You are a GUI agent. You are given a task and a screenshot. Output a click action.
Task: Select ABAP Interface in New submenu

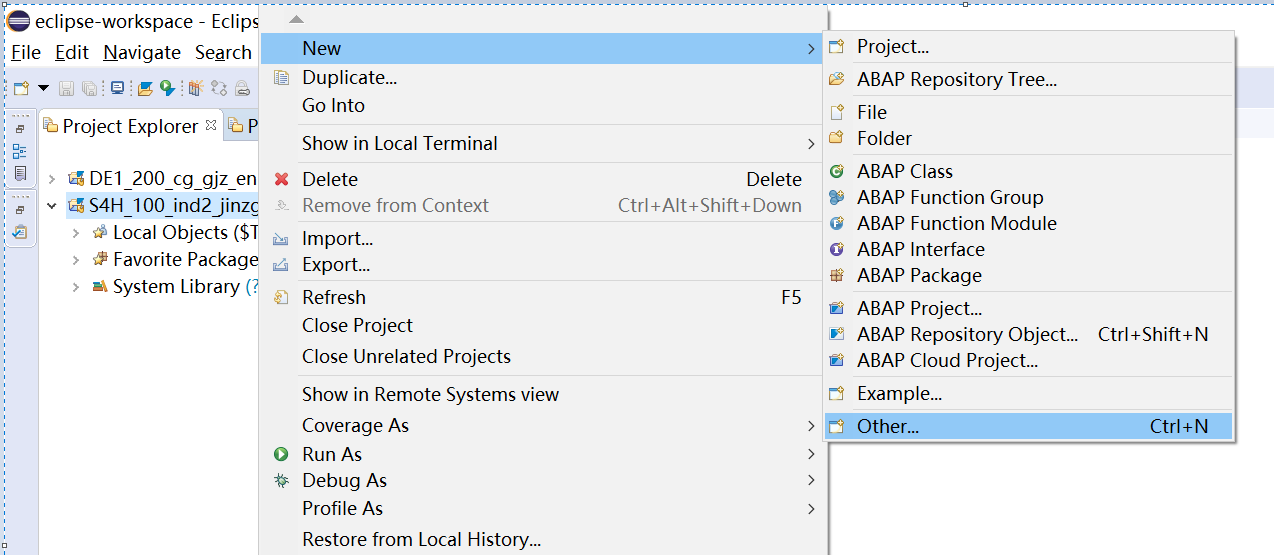pos(1028,249)
